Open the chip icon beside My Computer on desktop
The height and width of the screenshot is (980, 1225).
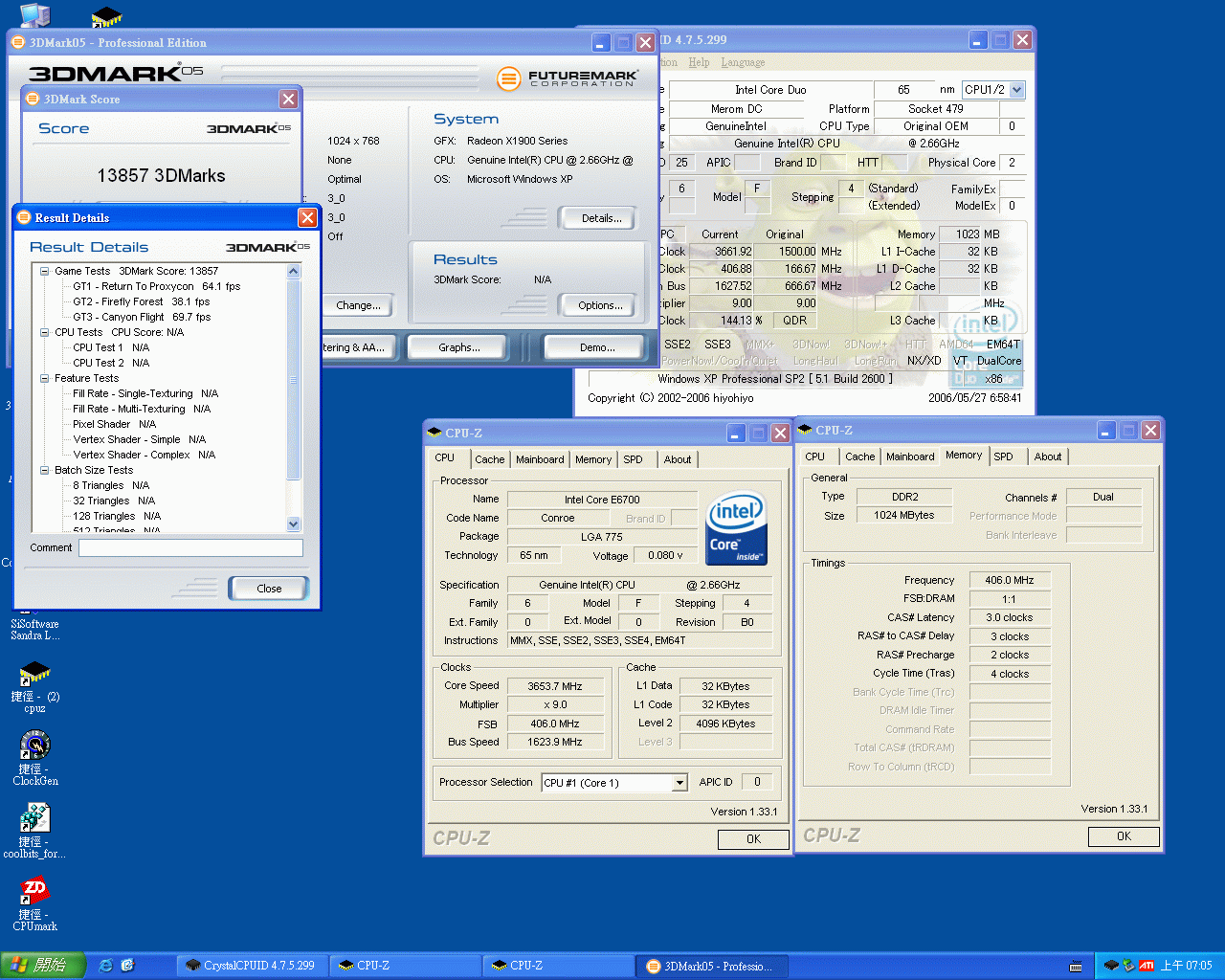106,16
